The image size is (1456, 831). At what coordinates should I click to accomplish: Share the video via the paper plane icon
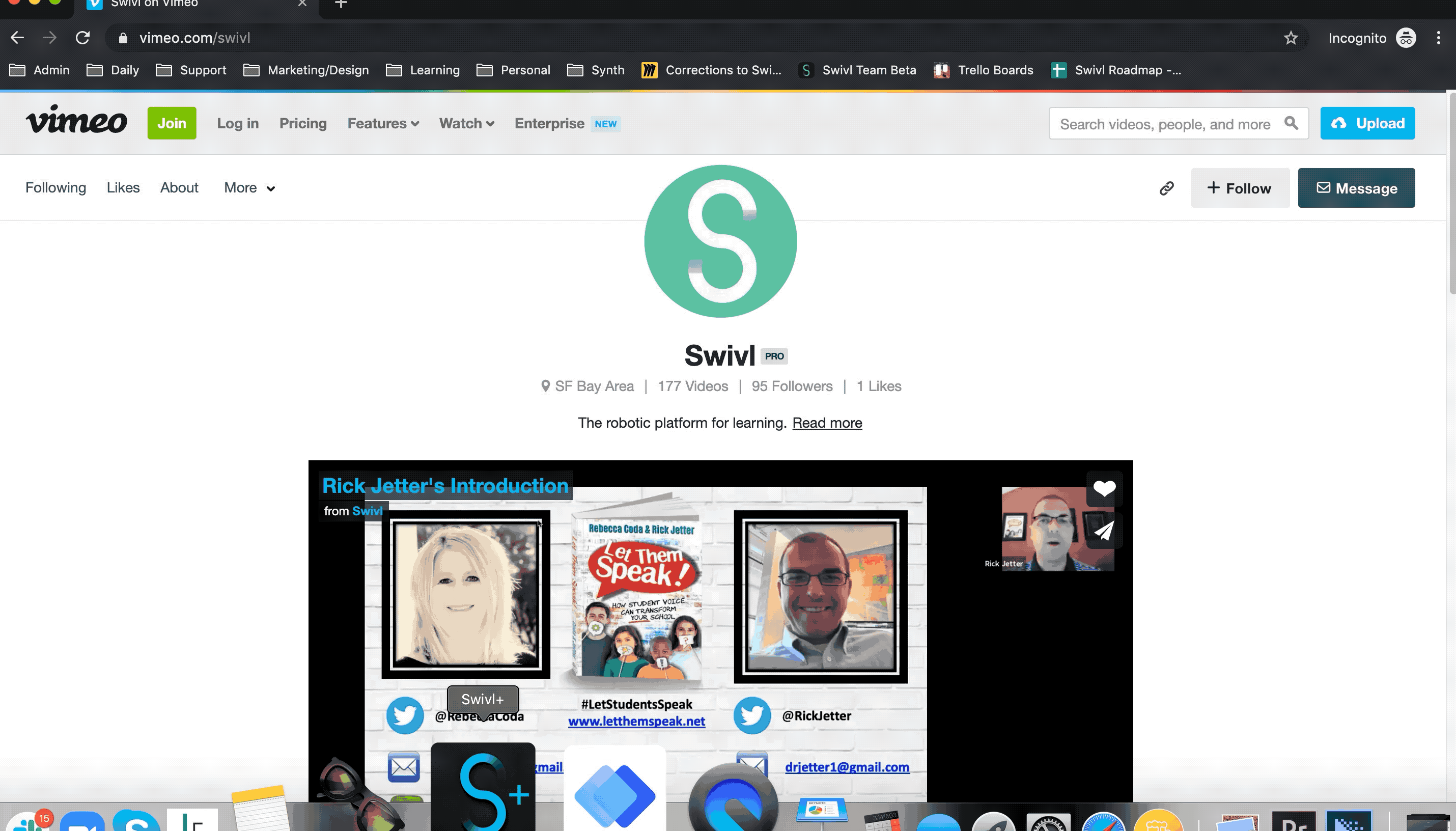(1103, 530)
